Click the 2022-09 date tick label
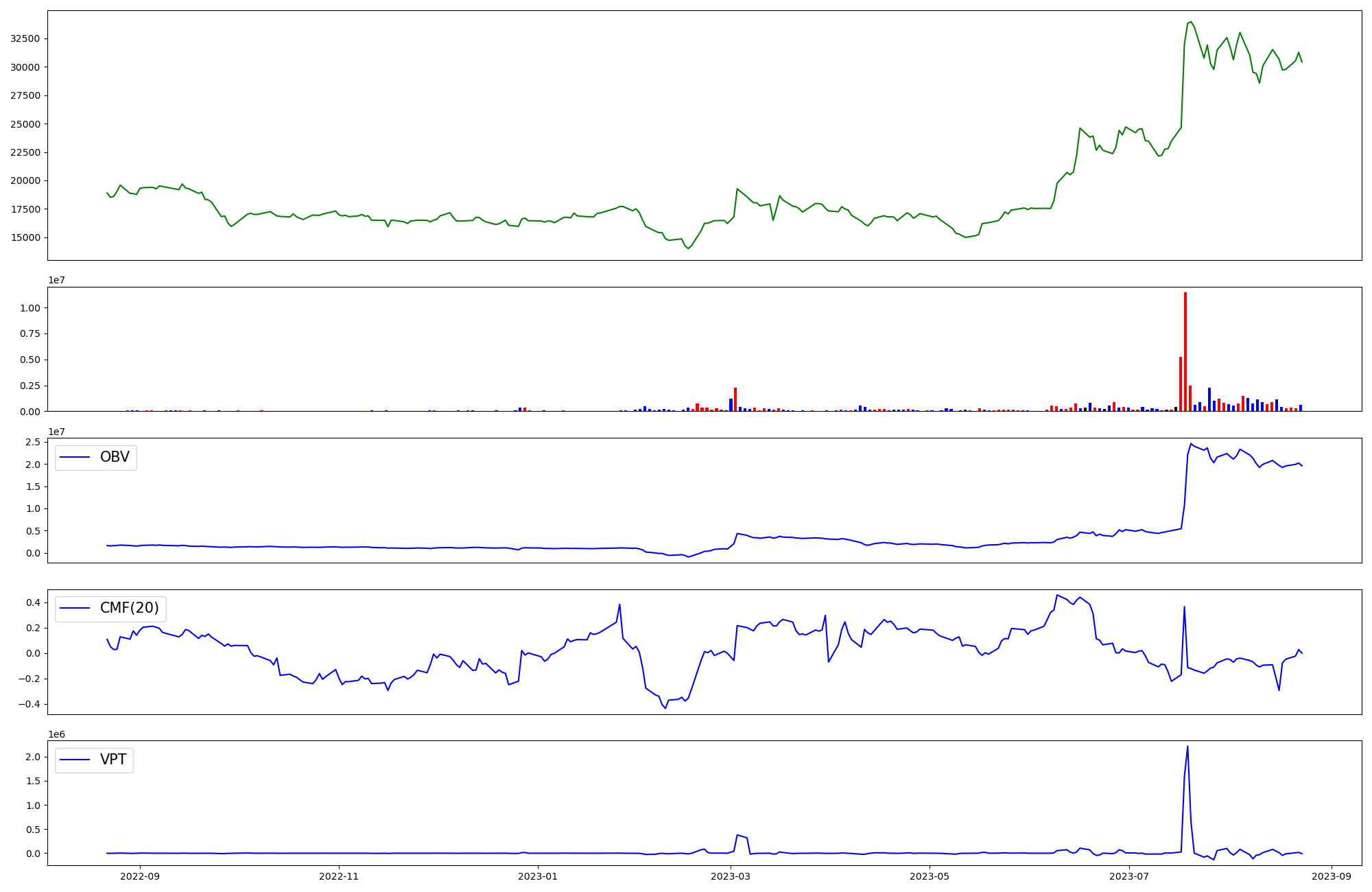The height and width of the screenshot is (892, 1372). tap(139, 876)
